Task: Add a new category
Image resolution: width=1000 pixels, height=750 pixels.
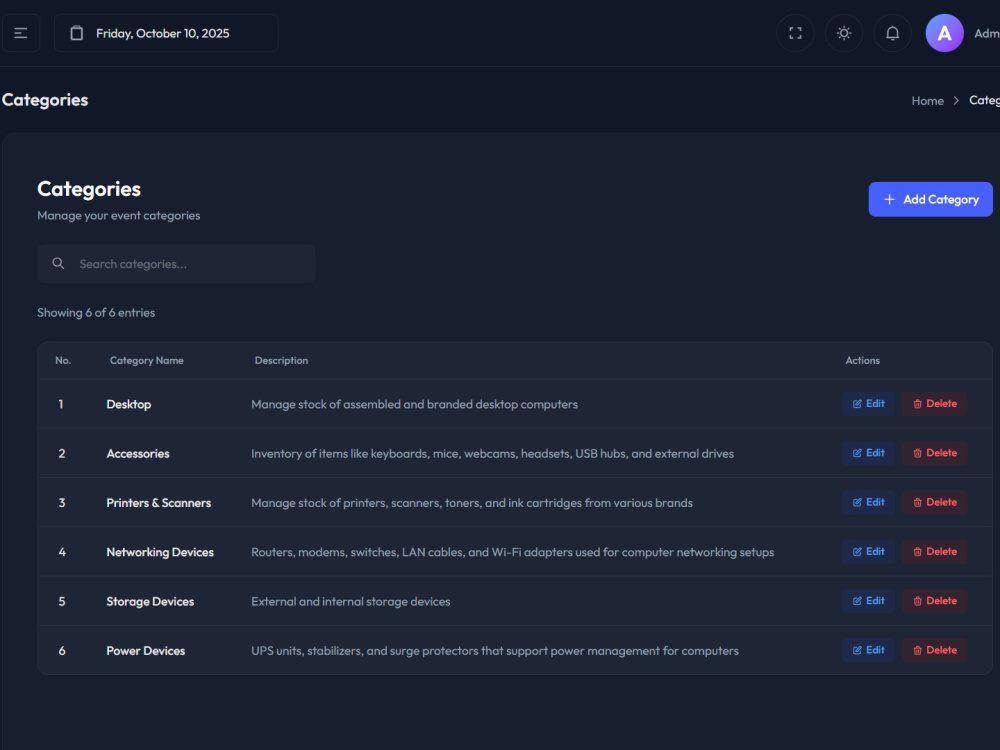Action: (930, 200)
